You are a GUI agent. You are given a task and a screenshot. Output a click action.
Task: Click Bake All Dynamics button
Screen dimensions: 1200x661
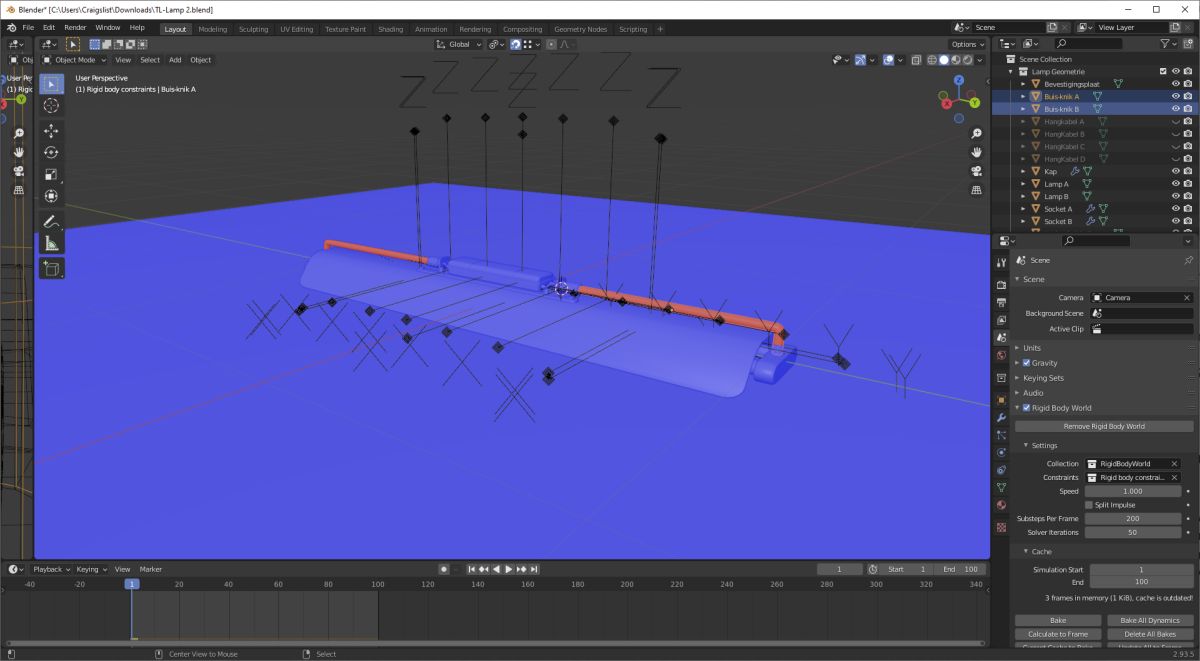[x=1150, y=620]
